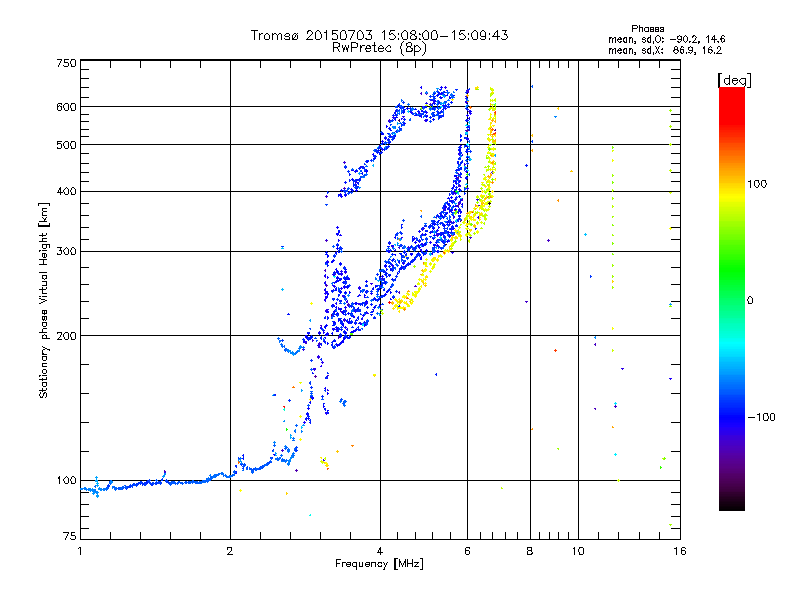
Task: Click the green region of the colorbar near 0
Action: (x=732, y=286)
